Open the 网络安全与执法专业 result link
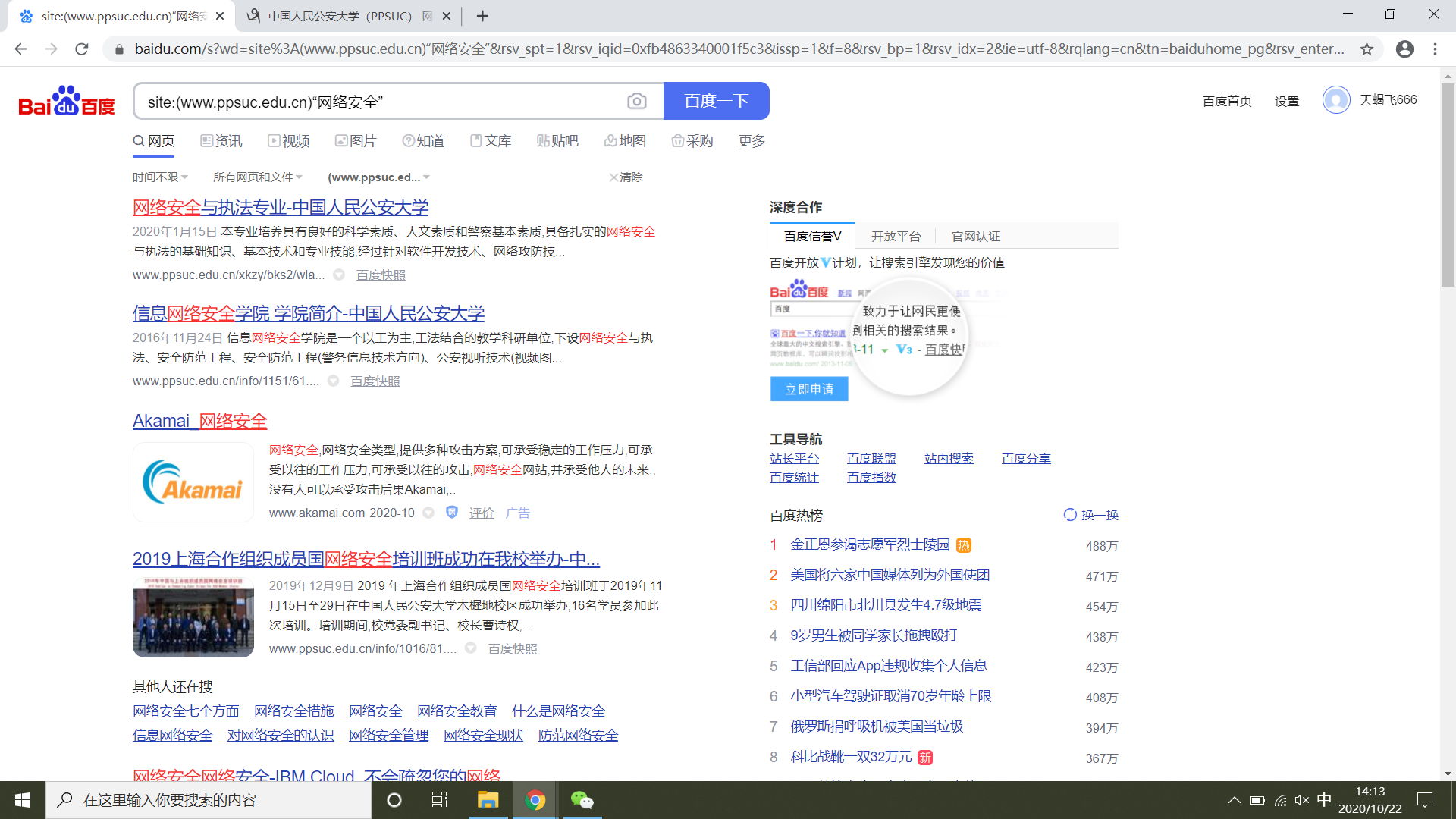The image size is (1456, 819). 281,207
